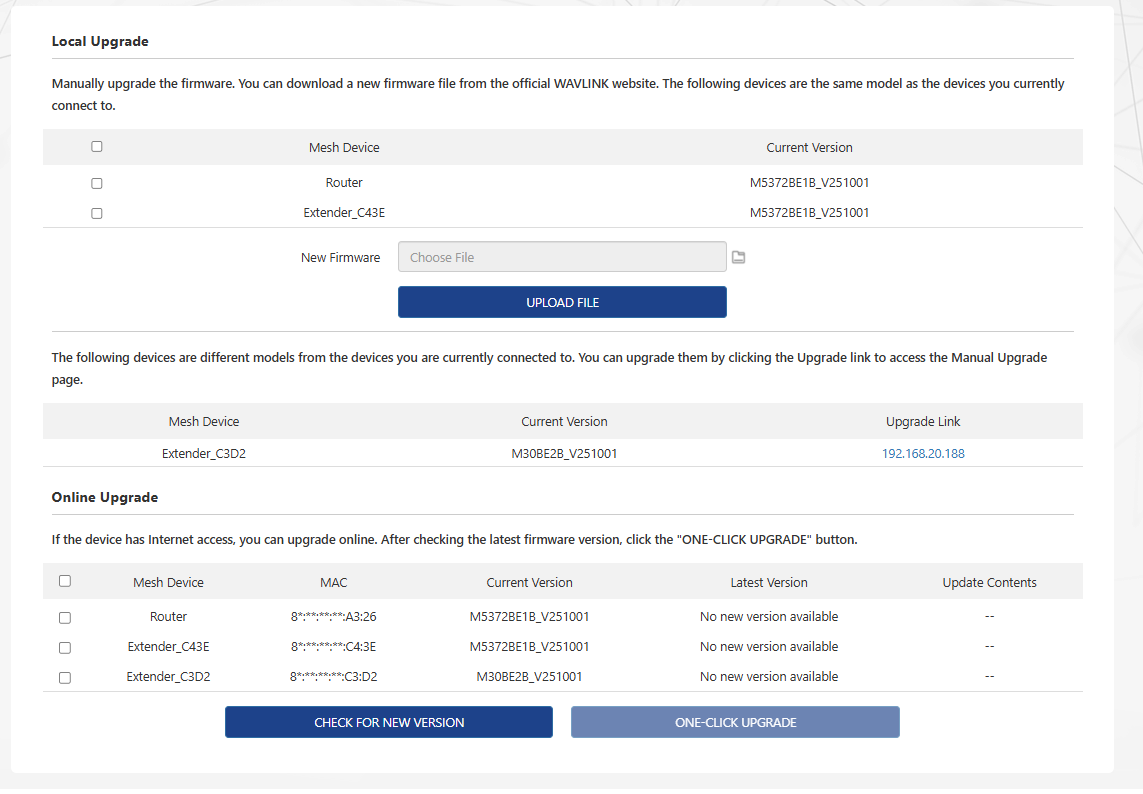Toggle the Online Upgrade select-all checkbox
Screen dimensions: 1143x794
[65, 581]
